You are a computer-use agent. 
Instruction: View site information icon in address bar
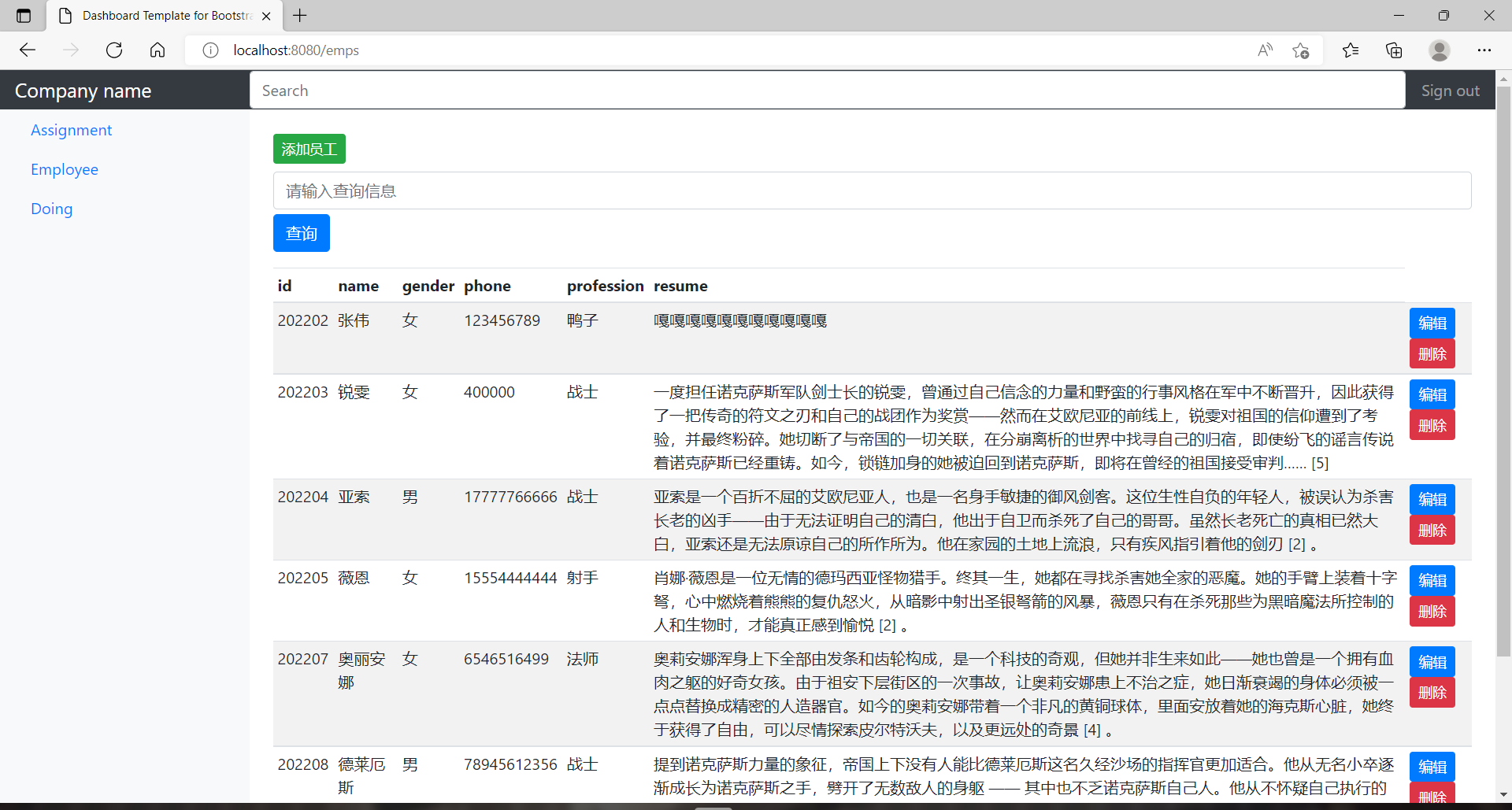210,50
